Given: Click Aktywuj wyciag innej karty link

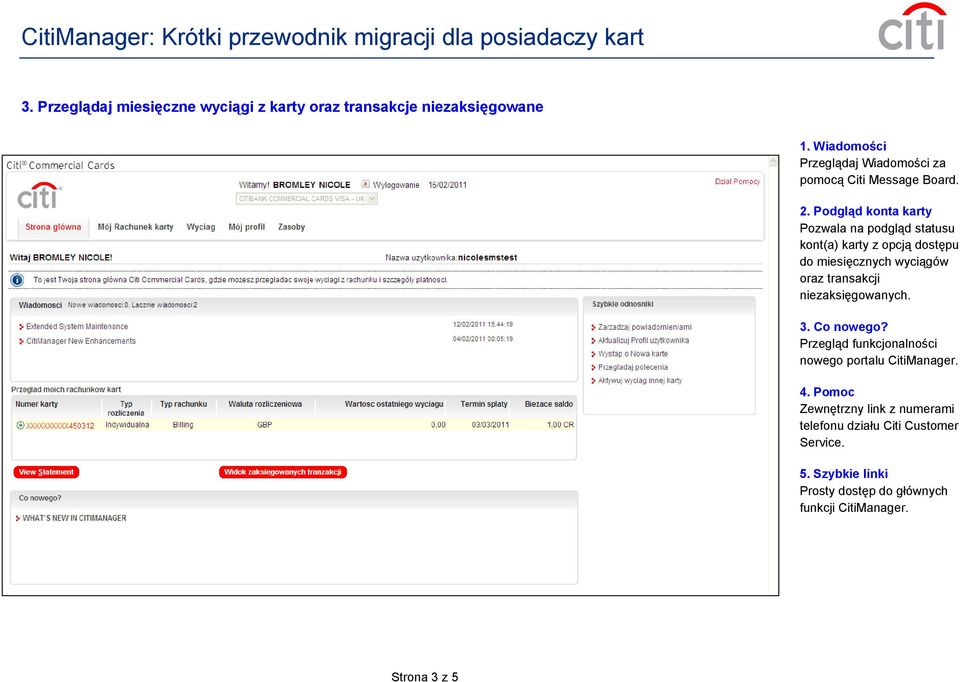Looking at the screenshot, I should click(x=640, y=381).
